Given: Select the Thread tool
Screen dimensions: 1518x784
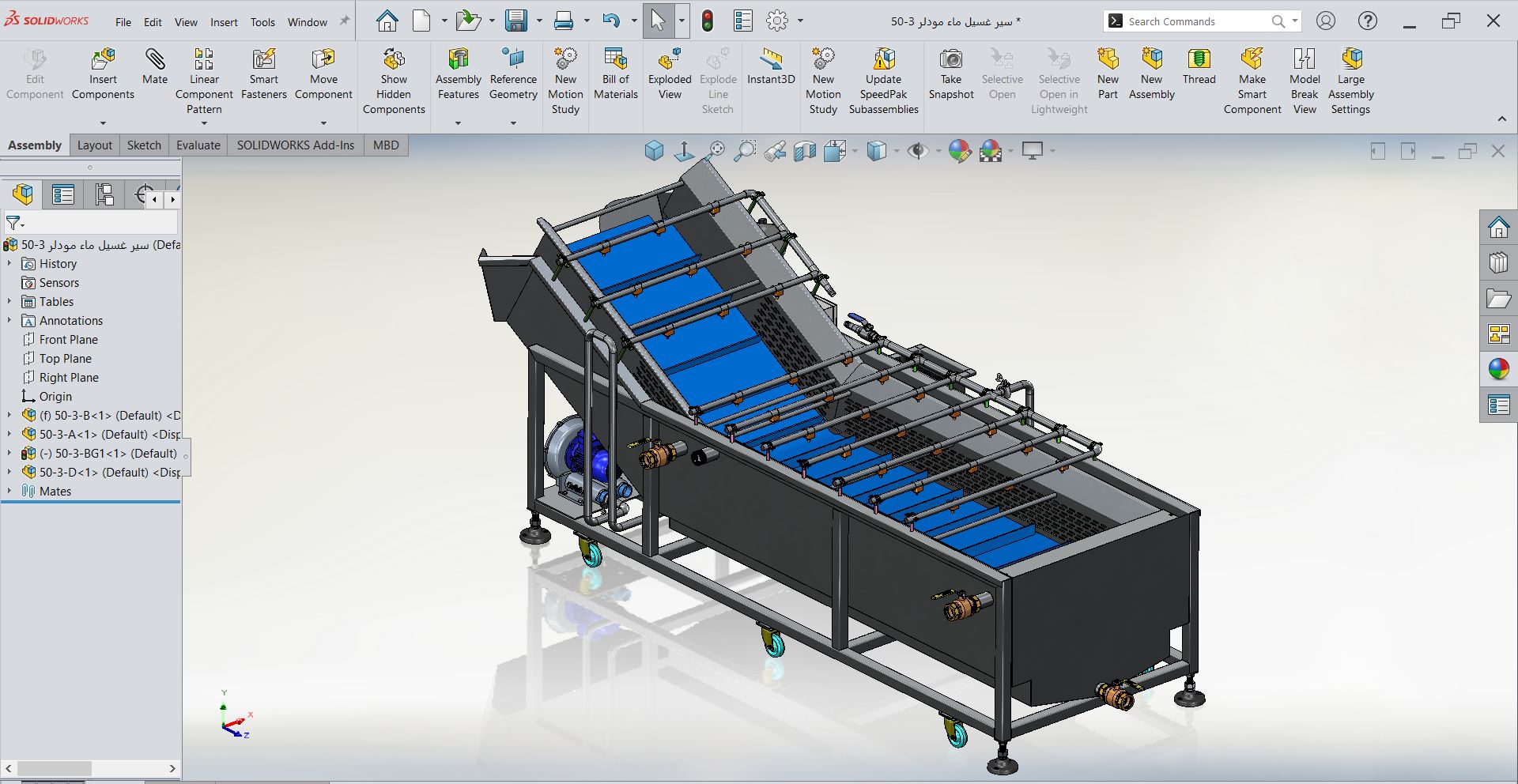Looking at the screenshot, I should [1199, 66].
